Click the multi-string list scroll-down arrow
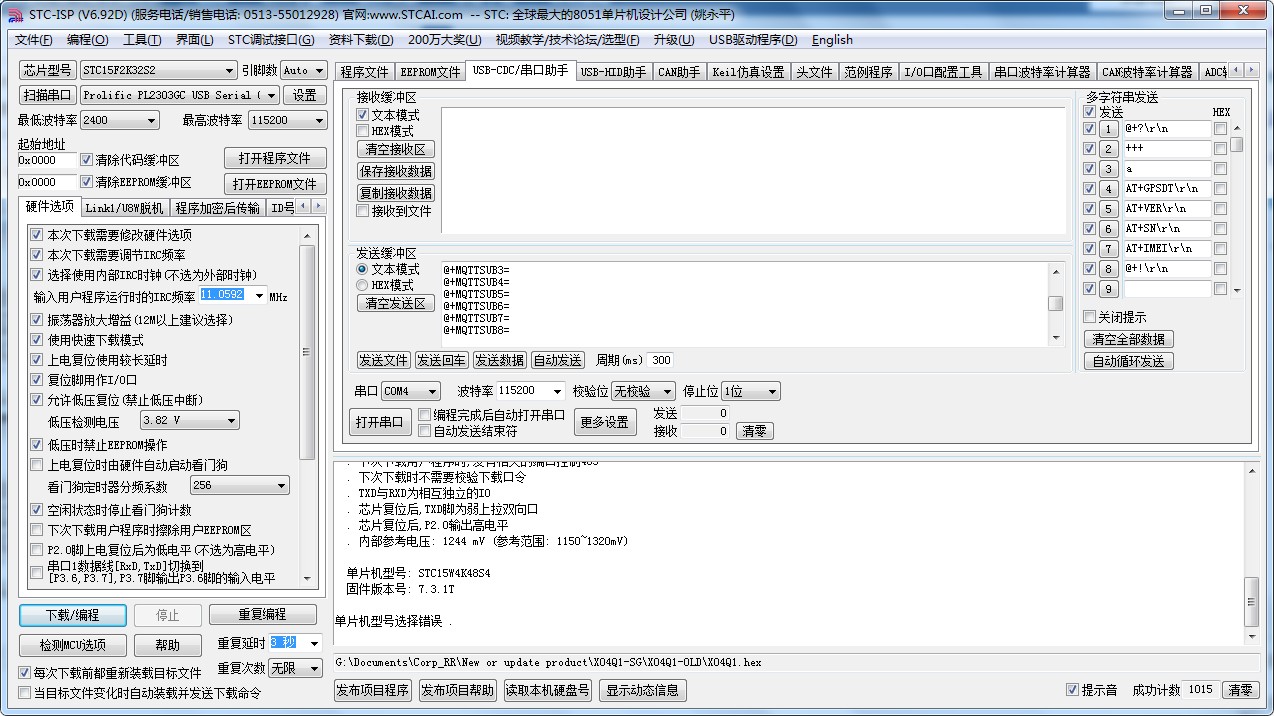This screenshot has width=1274, height=716. [x=1237, y=290]
